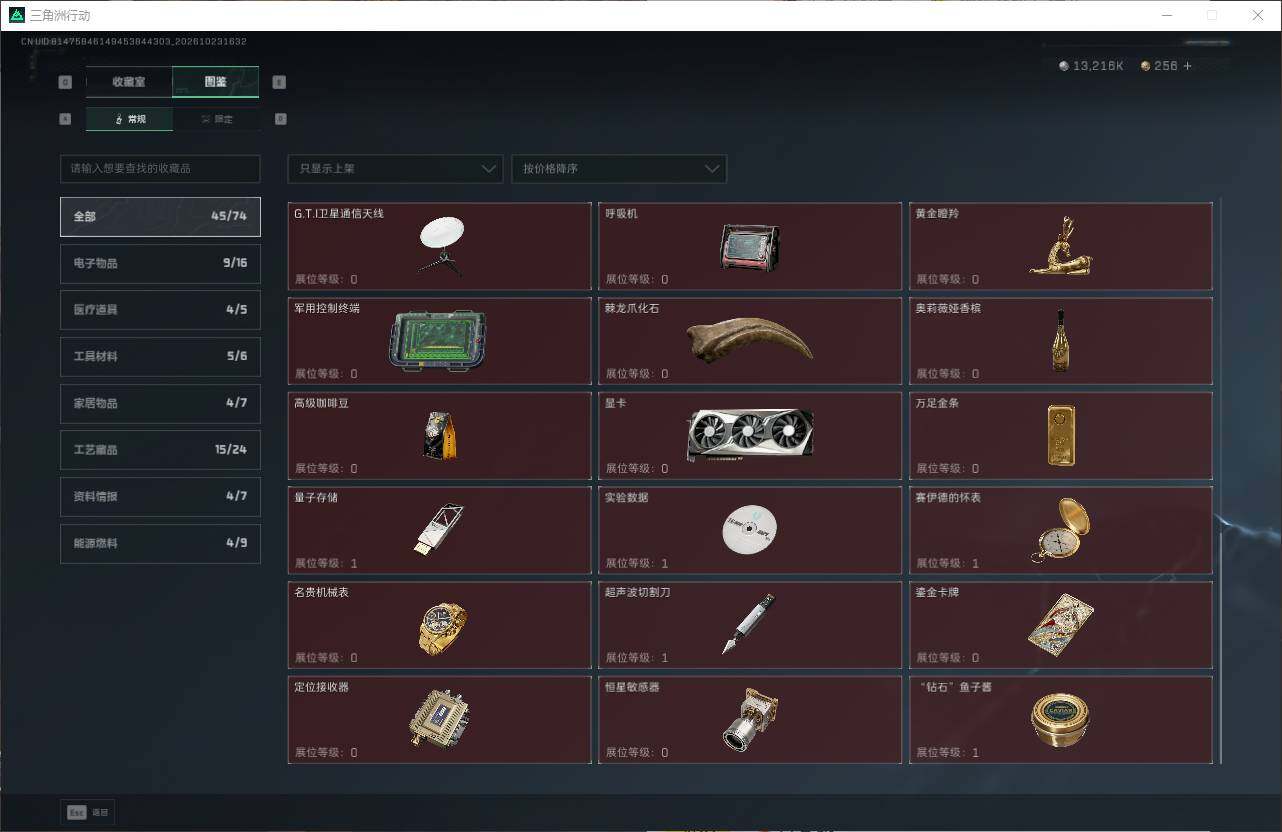The height and width of the screenshot is (832, 1282).
Task: Click the 超声波切割刀 cutting knife image
Action: [749, 624]
